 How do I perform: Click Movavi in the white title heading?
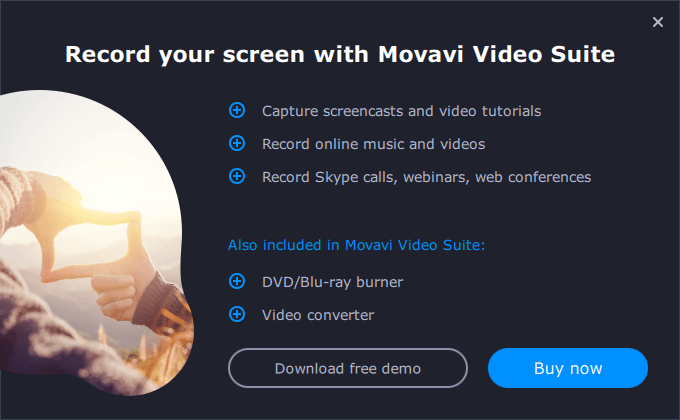coord(421,54)
